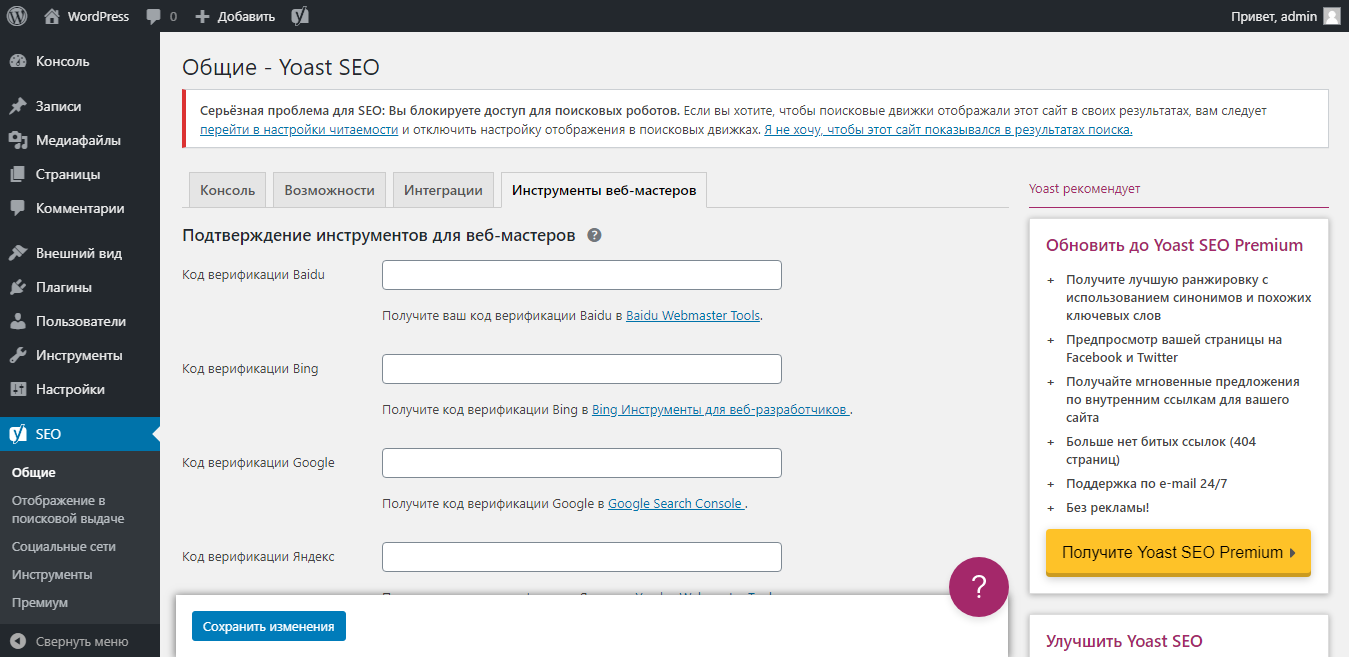Open the Добавить quick-add menu

pyautogui.click(x=234, y=15)
